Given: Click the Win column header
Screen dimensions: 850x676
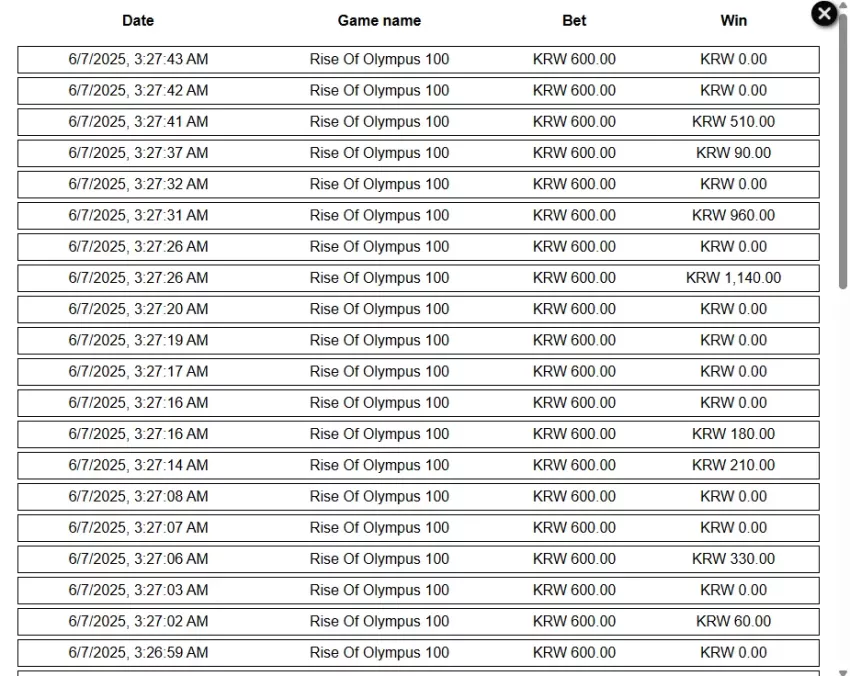Looking at the screenshot, I should [733, 21].
